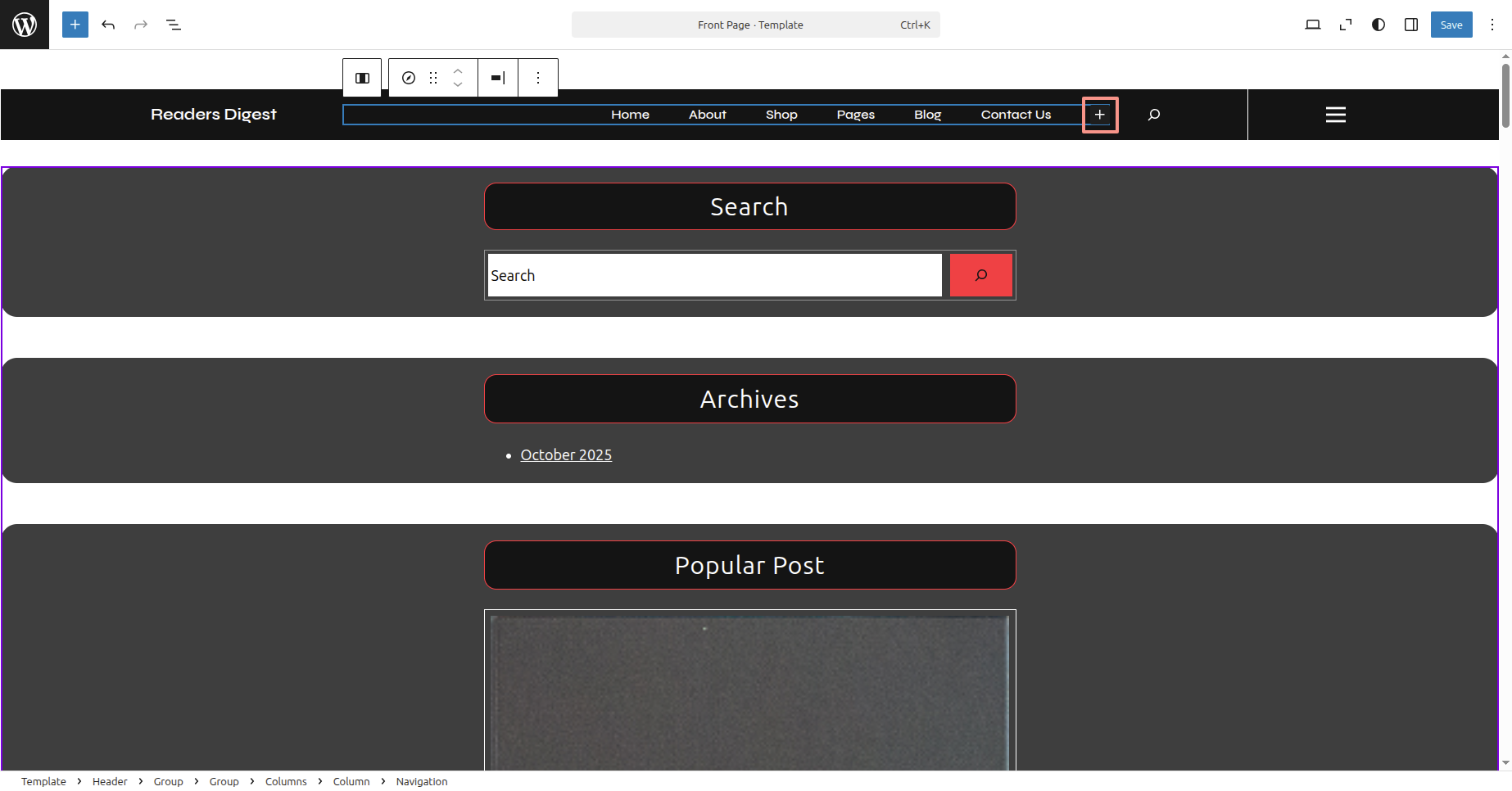Open navigation block options menu
The width and height of the screenshot is (1512, 791).
[x=538, y=78]
